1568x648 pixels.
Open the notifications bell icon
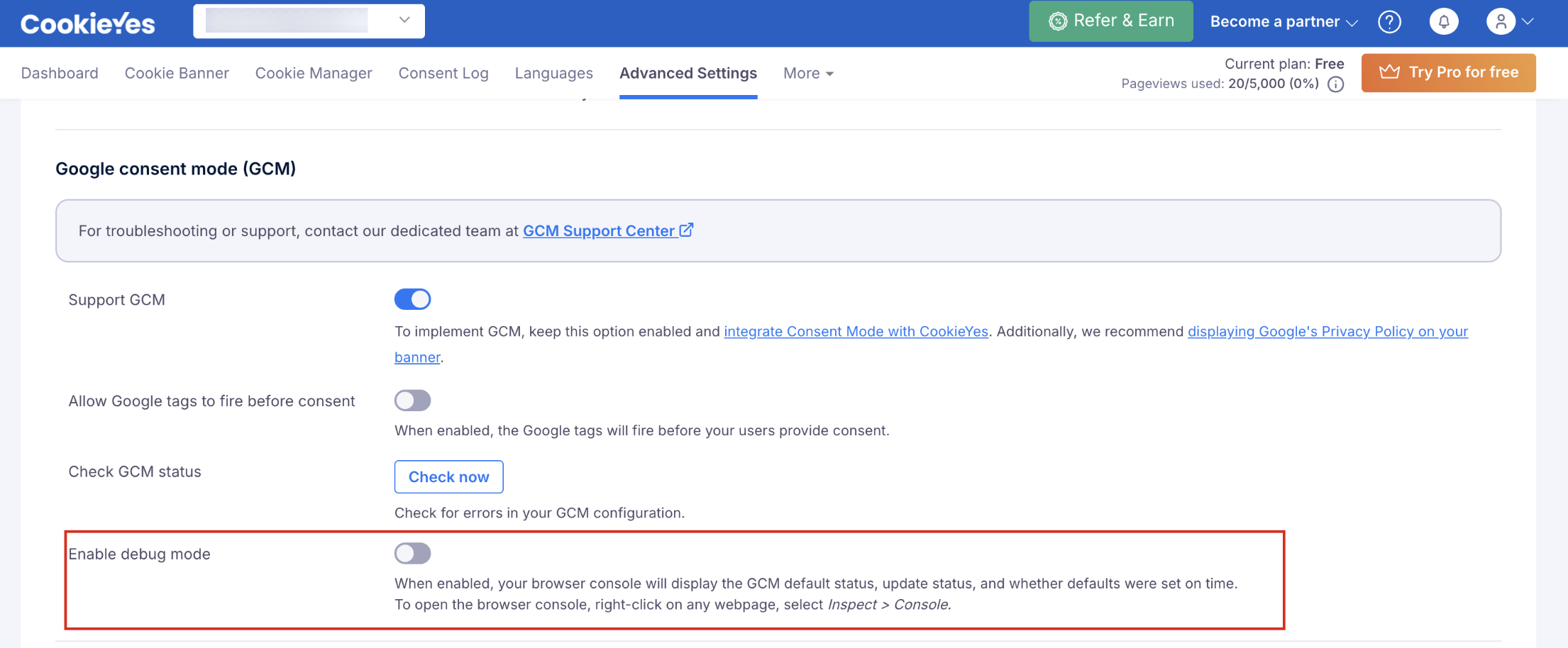click(x=1444, y=22)
